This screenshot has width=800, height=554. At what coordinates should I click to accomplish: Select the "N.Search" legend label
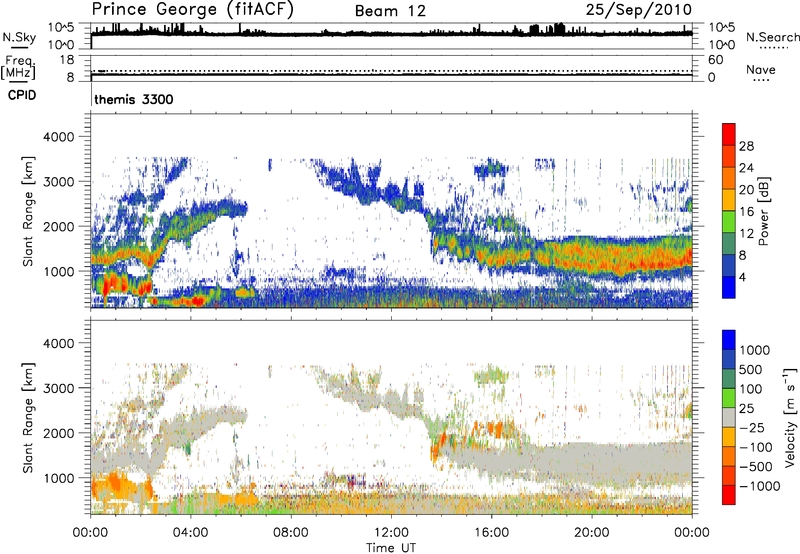coord(772,37)
